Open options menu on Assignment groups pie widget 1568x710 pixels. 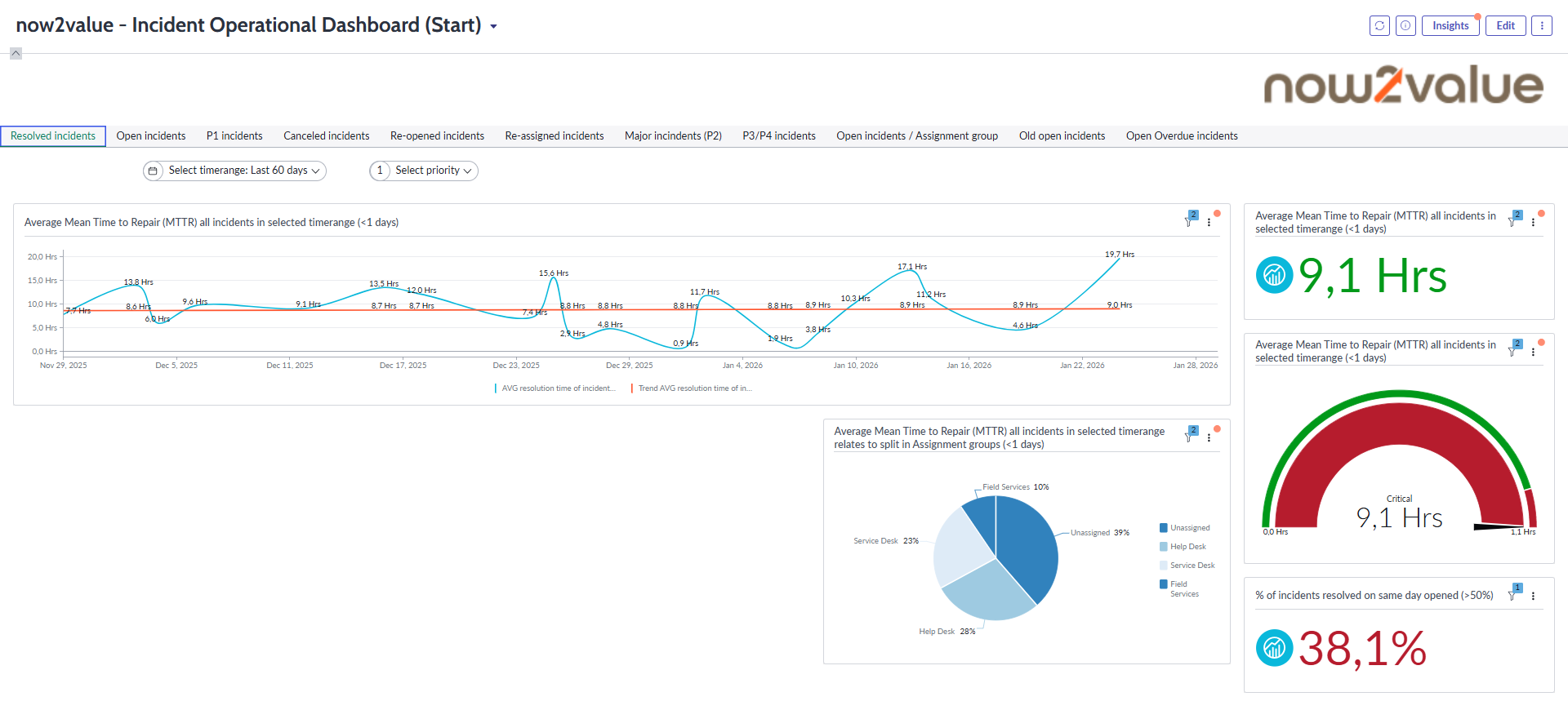(1209, 437)
